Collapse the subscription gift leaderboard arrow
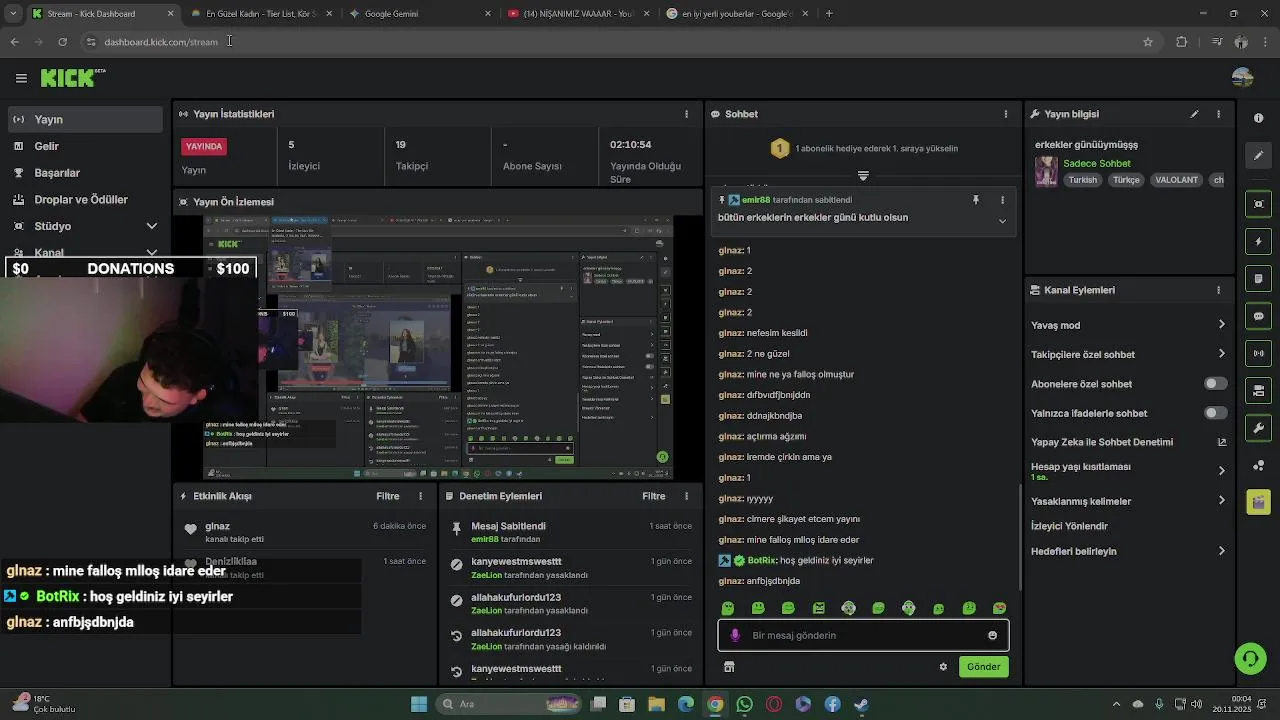The image size is (1280, 720). click(863, 176)
